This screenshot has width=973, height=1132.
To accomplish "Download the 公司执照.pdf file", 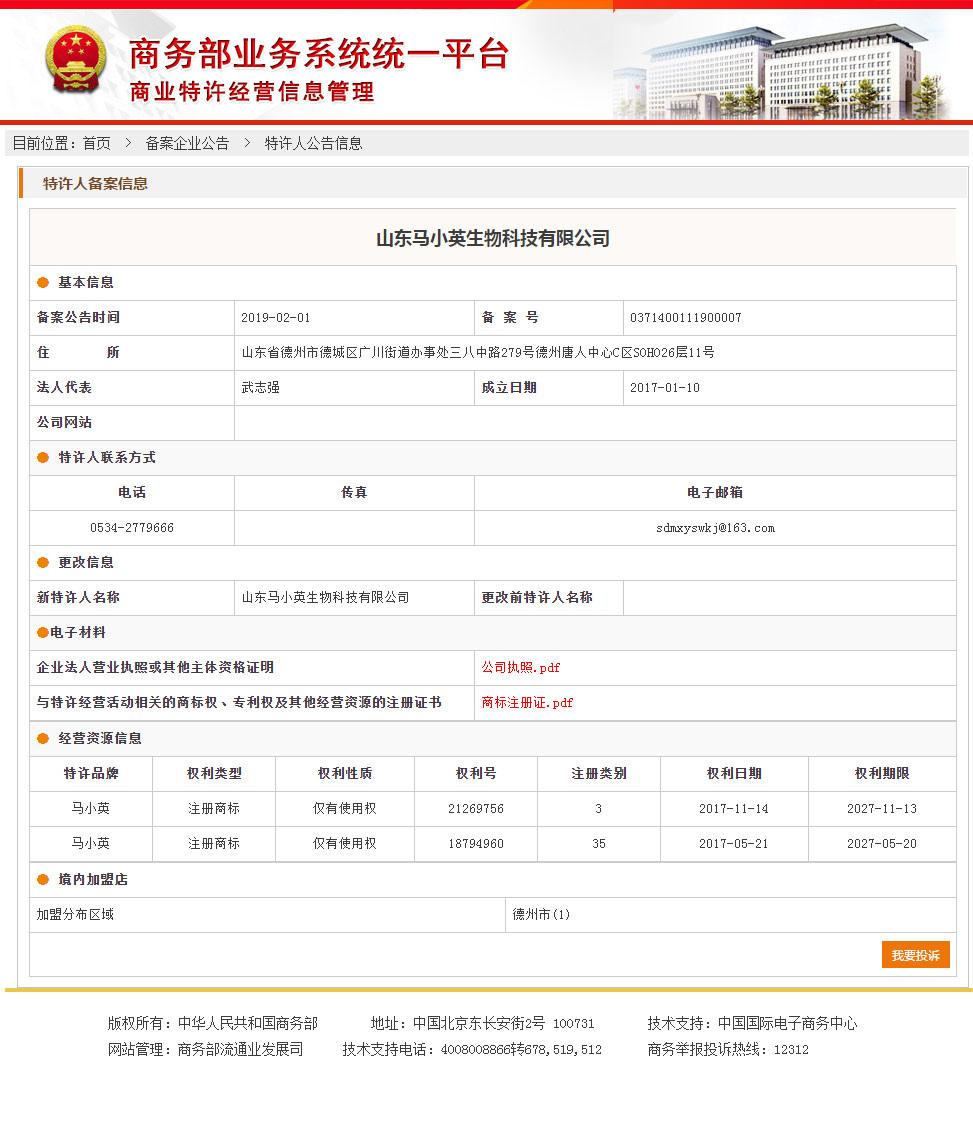I will tap(520, 668).
